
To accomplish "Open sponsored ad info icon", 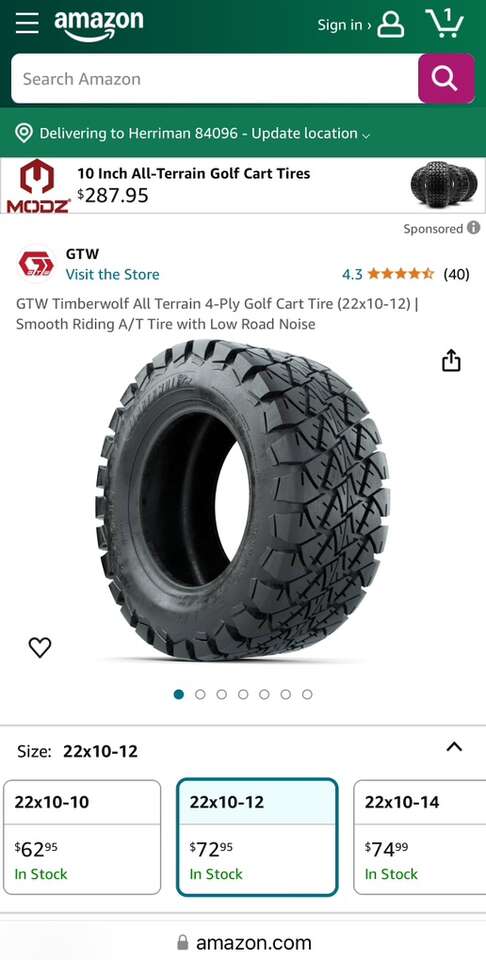I will (473, 228).
